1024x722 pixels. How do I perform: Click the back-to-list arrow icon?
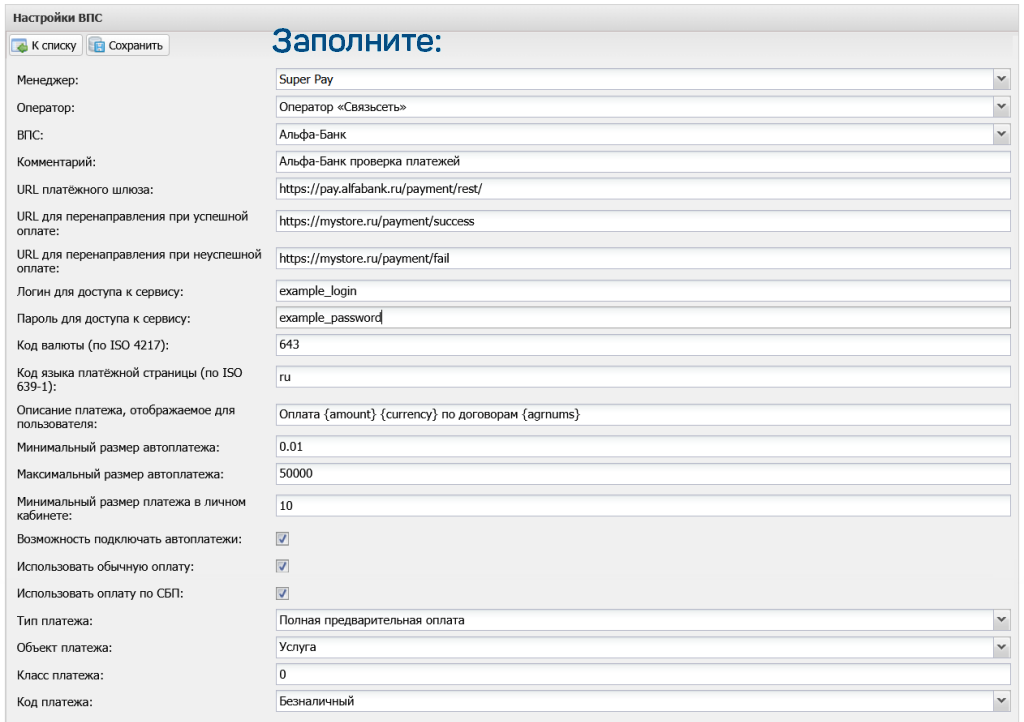[20, 45]
